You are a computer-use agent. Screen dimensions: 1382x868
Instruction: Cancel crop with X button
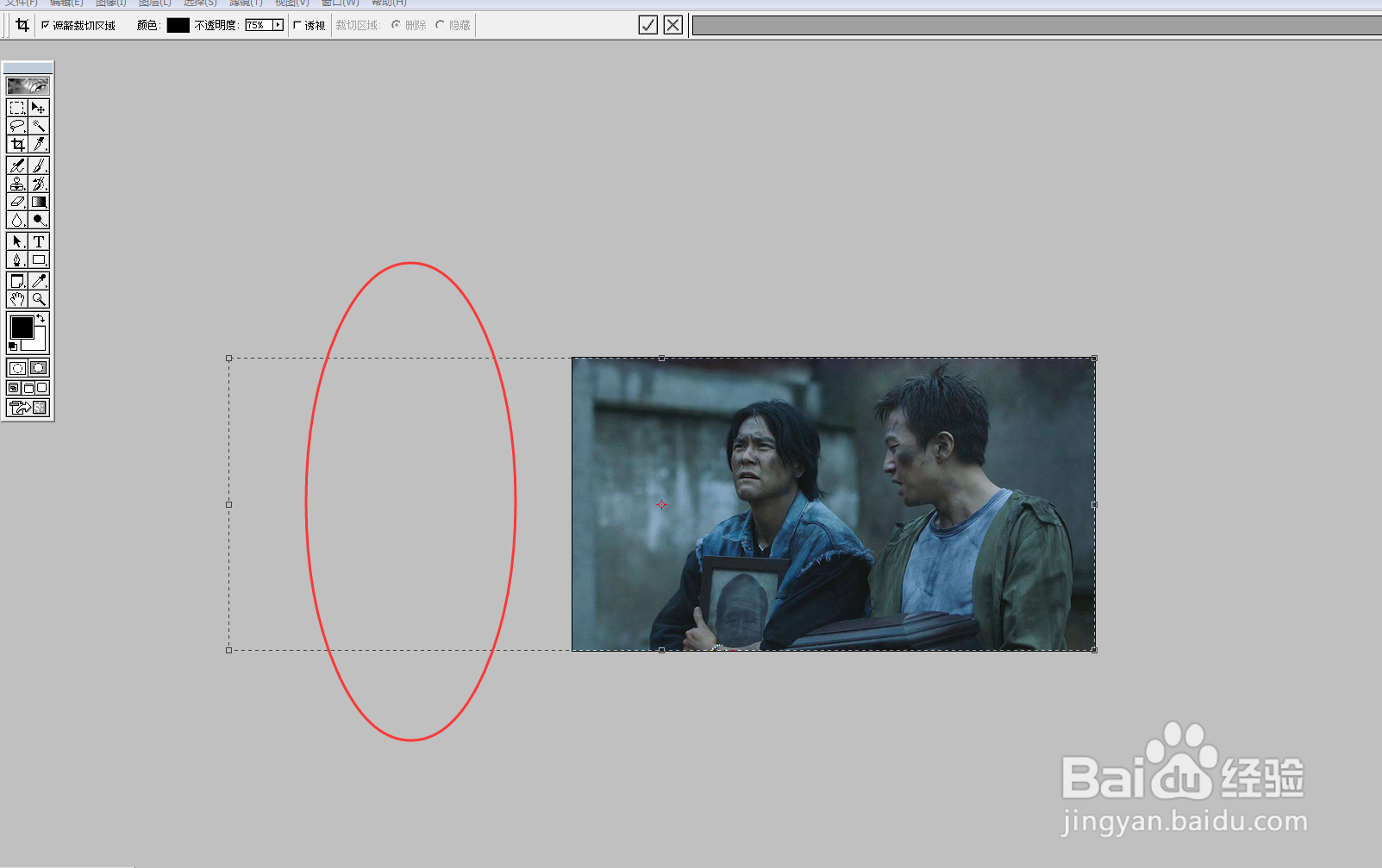pyautogui.click(x=673, y=25)
